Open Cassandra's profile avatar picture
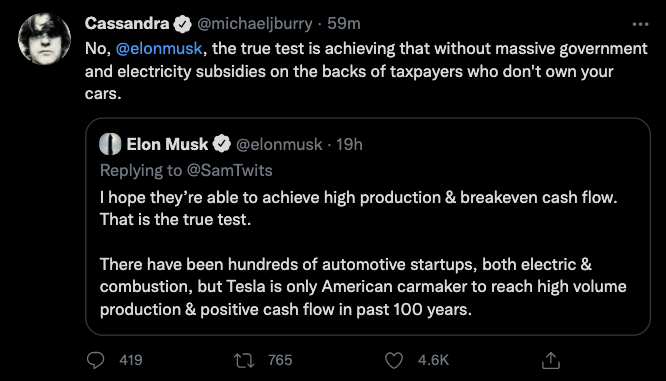 [45, 39]
